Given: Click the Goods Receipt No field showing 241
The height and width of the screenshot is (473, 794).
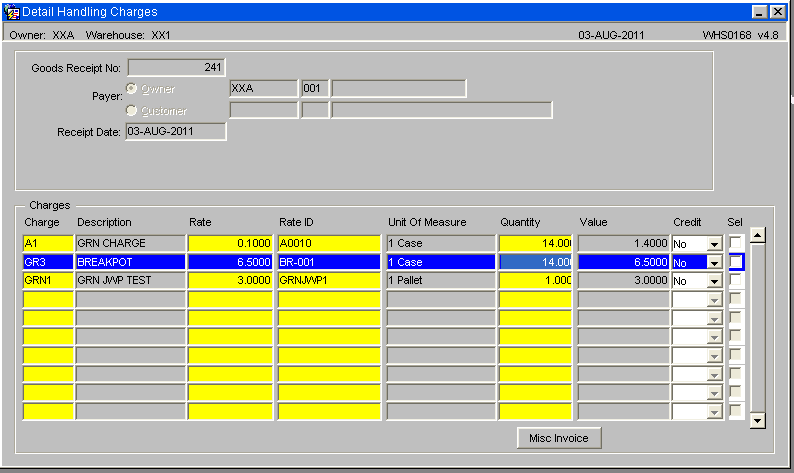Looking at the screenshot, I should 176,67.
